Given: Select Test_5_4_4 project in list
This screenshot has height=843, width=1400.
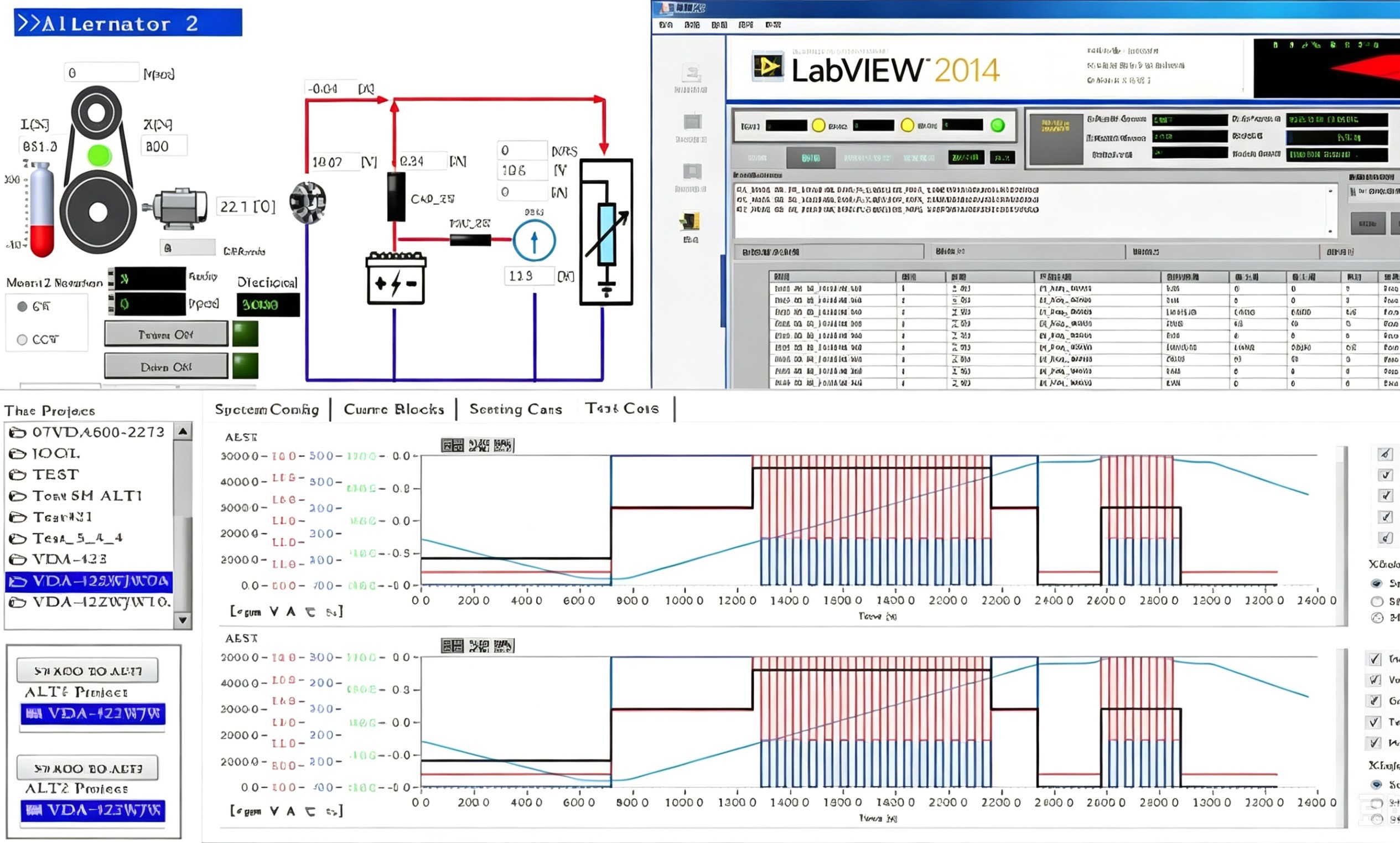Looking at the screenshot, I should pyautogui.click(x=89, y=538).
